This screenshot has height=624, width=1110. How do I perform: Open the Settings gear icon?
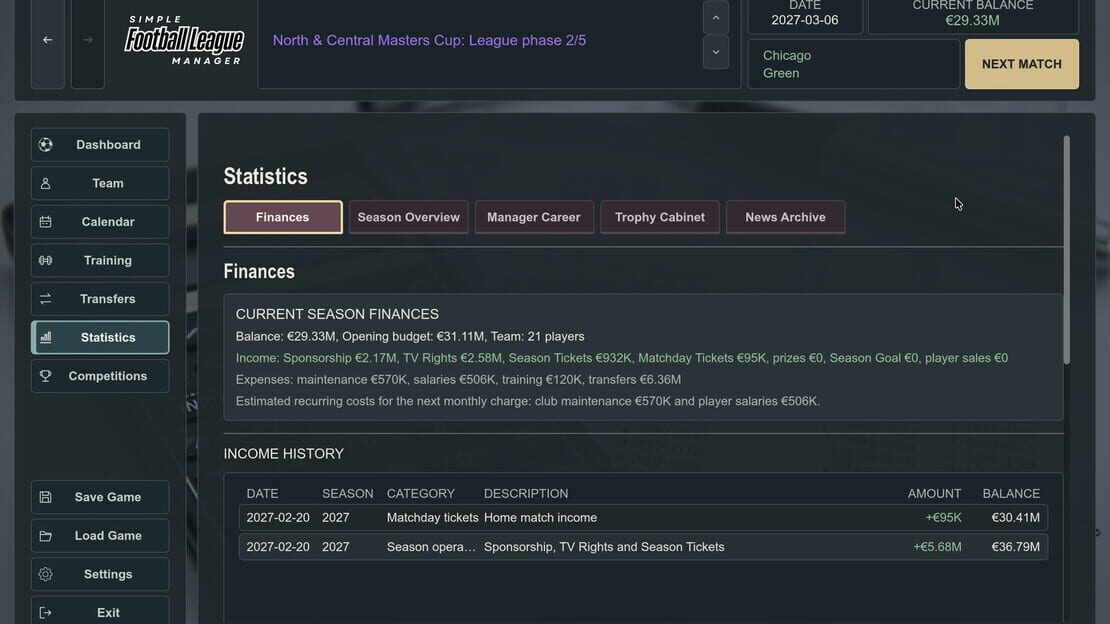click(45, 574)
